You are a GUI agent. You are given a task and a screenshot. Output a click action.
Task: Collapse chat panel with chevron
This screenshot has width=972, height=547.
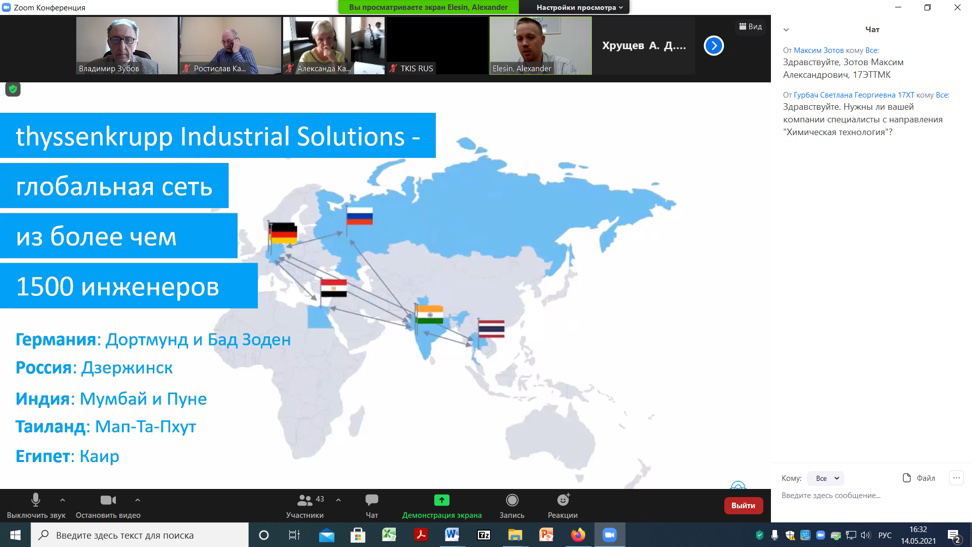[786, 30]
